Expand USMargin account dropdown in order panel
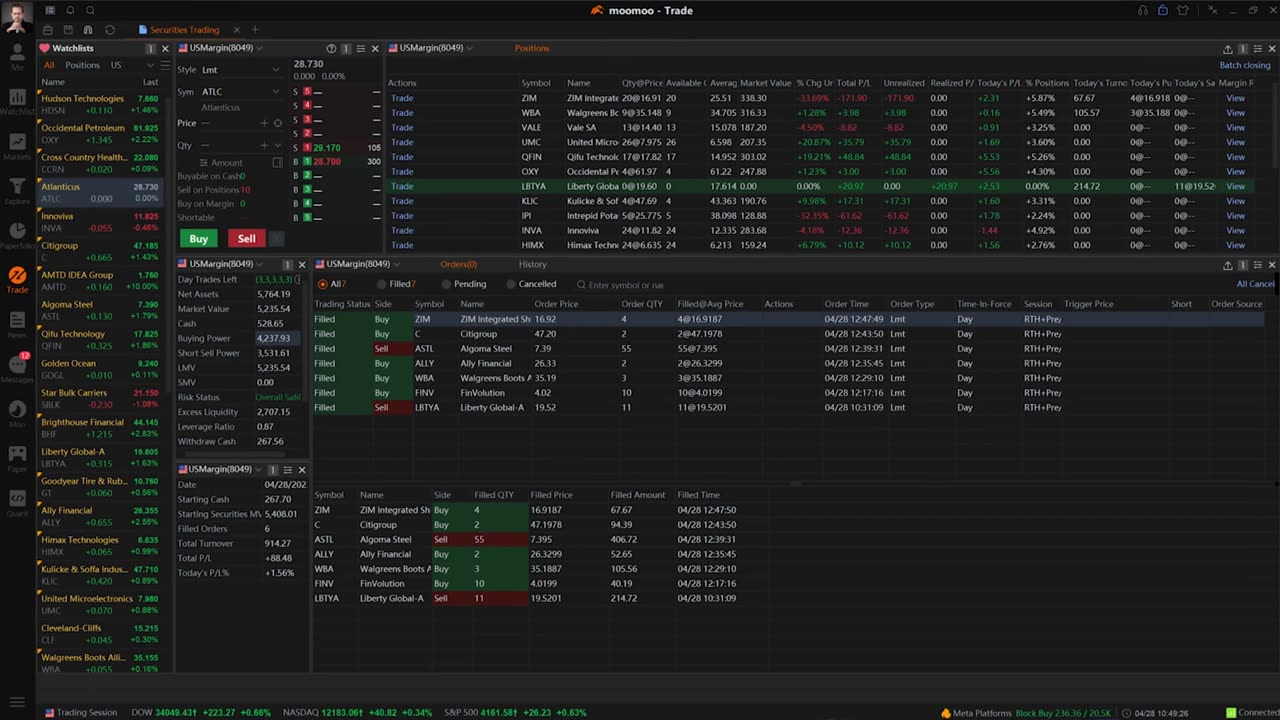Screen dimensions: 1280x720 (x=260, y=48)
